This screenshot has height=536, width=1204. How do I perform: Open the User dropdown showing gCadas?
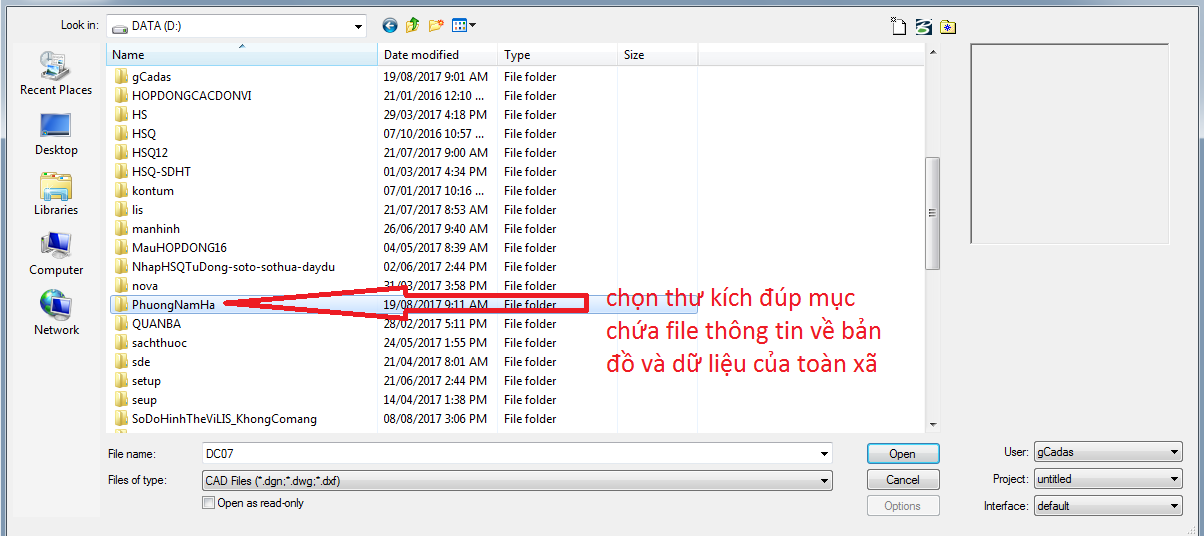(1173, 453)
